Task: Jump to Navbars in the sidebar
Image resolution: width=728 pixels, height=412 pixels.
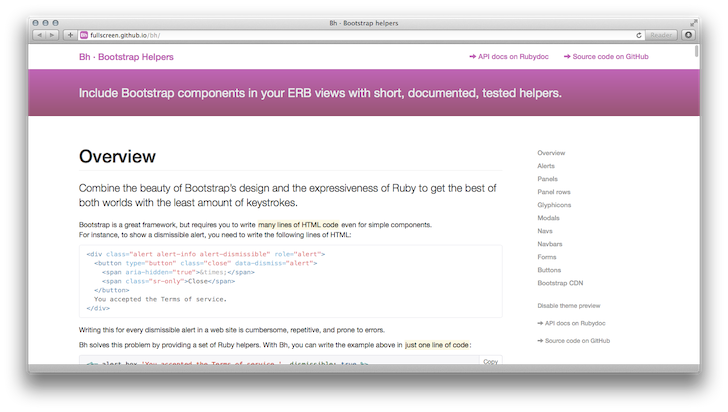Action: click(x=550, y=244)
